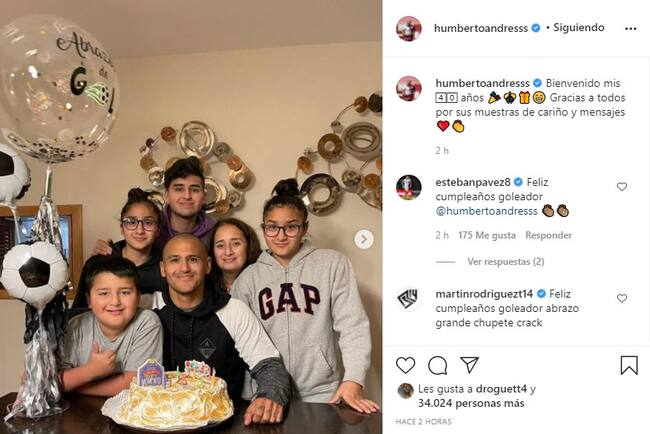View 34.024 personas más likers
The width and height of the screenshot is (650, 434).
(471, 403)
